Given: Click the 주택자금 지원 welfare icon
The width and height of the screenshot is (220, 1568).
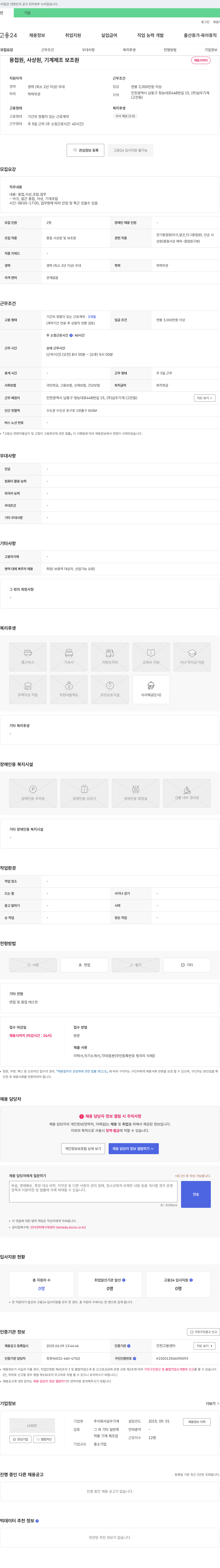Looking at the screenshot, I should click(28, 690).
